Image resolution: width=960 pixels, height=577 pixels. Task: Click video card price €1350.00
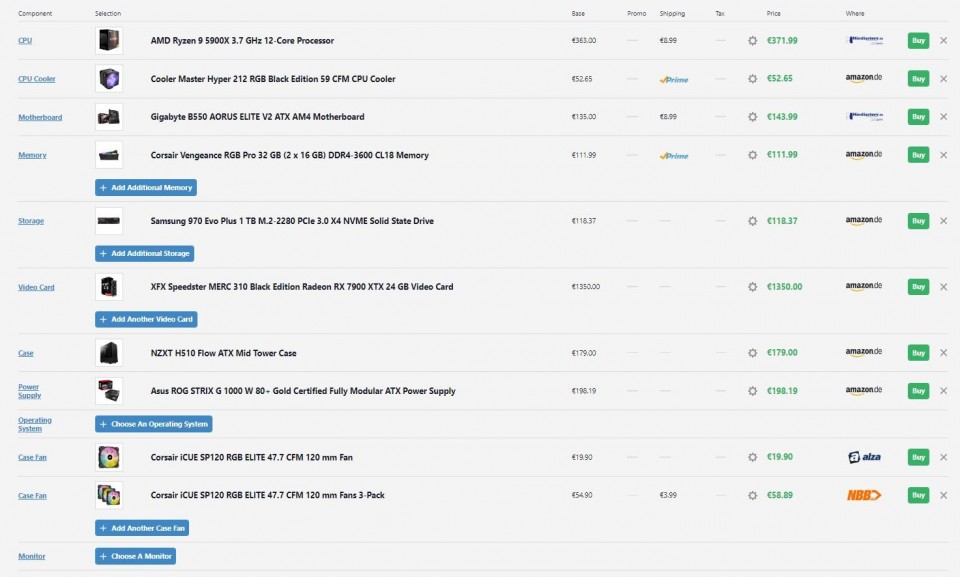coord(784,287)
